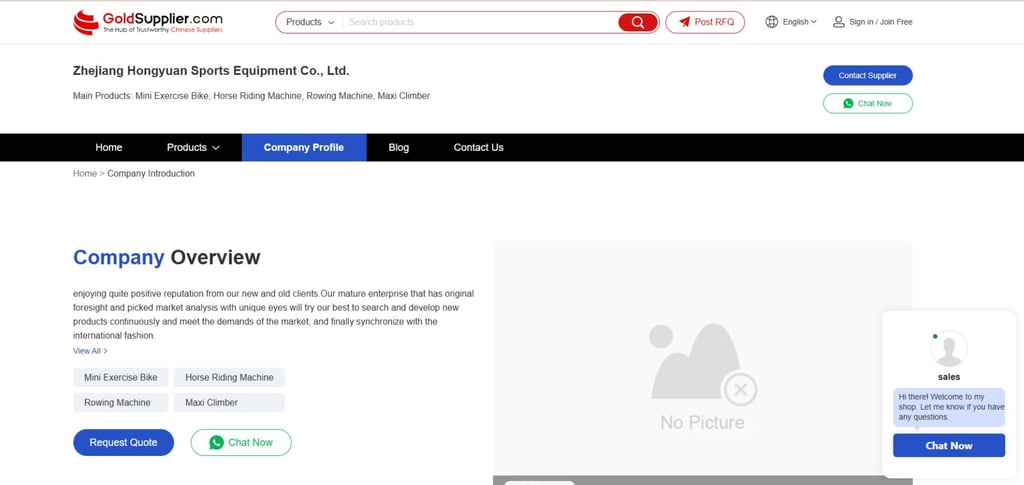Viewport: 1024px width, 485px height.
Task: Open the Products category dropdown in search bar
Action: (310, 22)
